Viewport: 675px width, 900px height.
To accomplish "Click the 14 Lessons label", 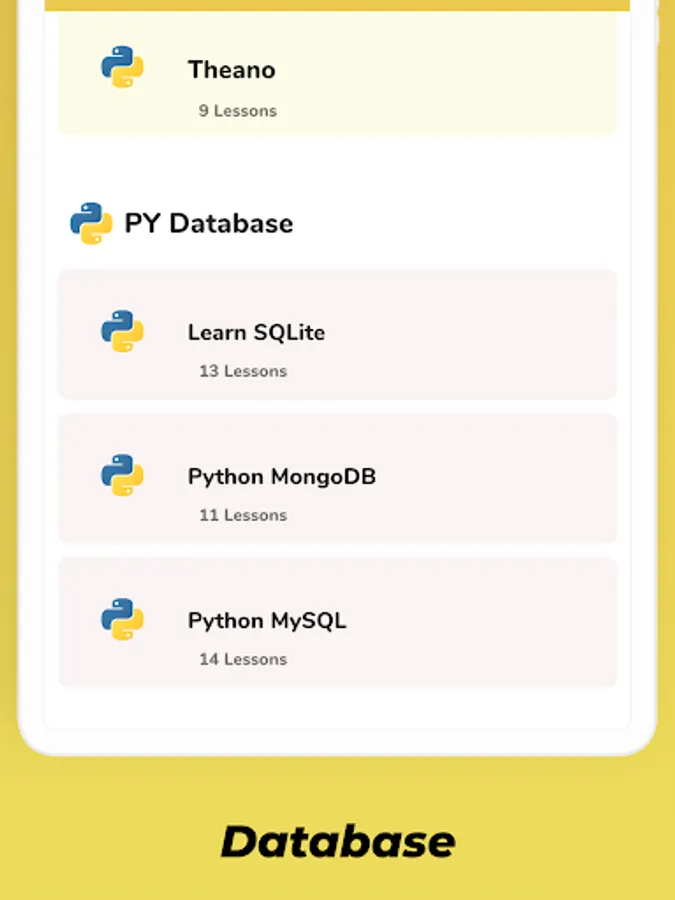I will tap(243, 659).
